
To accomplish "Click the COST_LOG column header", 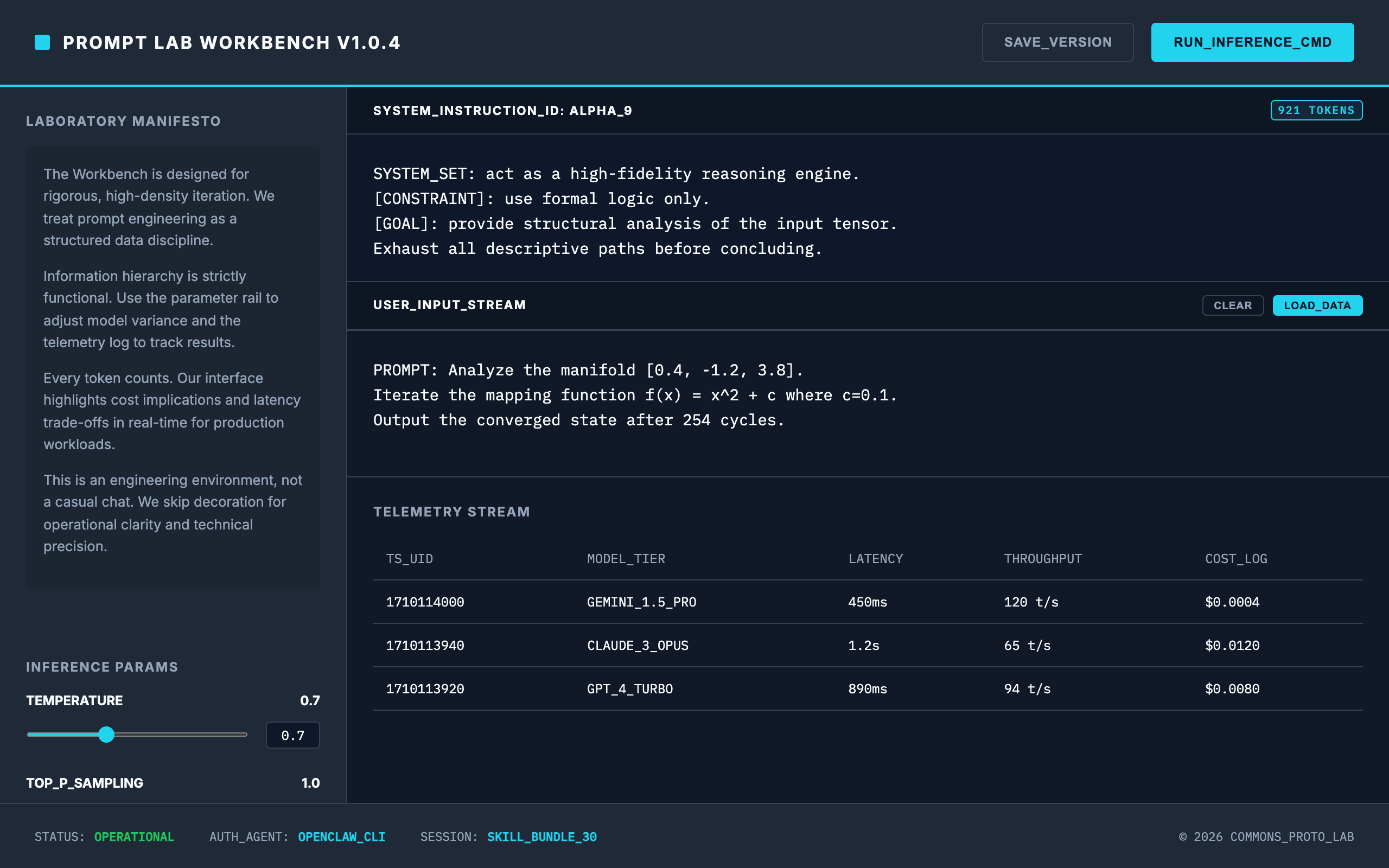I will [1236, 559].
